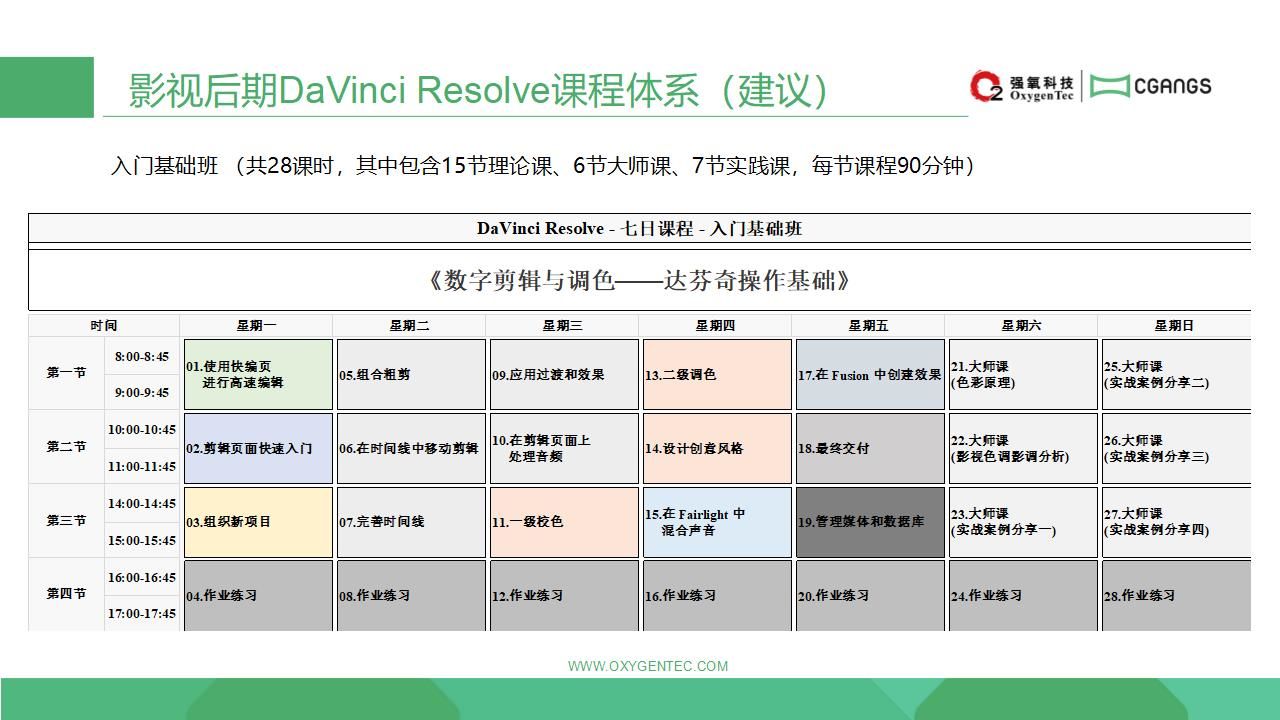
Task: Open the WWW.OXYGENTEC.COM link
Action: click(x=647, y=666)
